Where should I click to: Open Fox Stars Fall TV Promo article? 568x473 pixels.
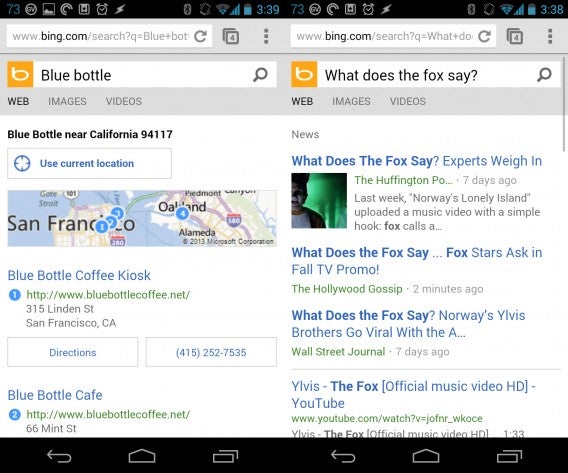coord(417,261)
